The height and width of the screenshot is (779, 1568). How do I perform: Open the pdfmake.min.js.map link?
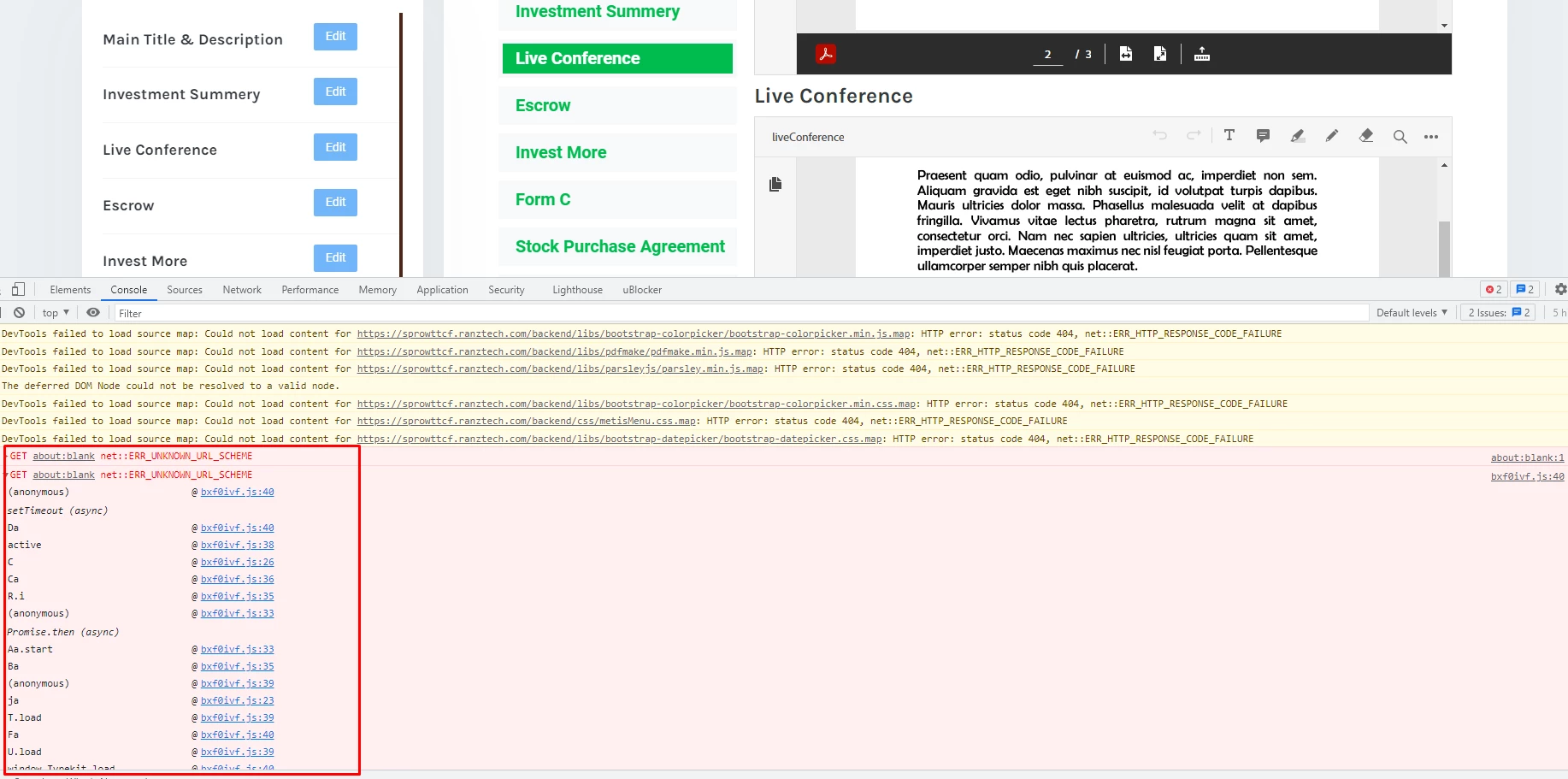pos(555,351)
